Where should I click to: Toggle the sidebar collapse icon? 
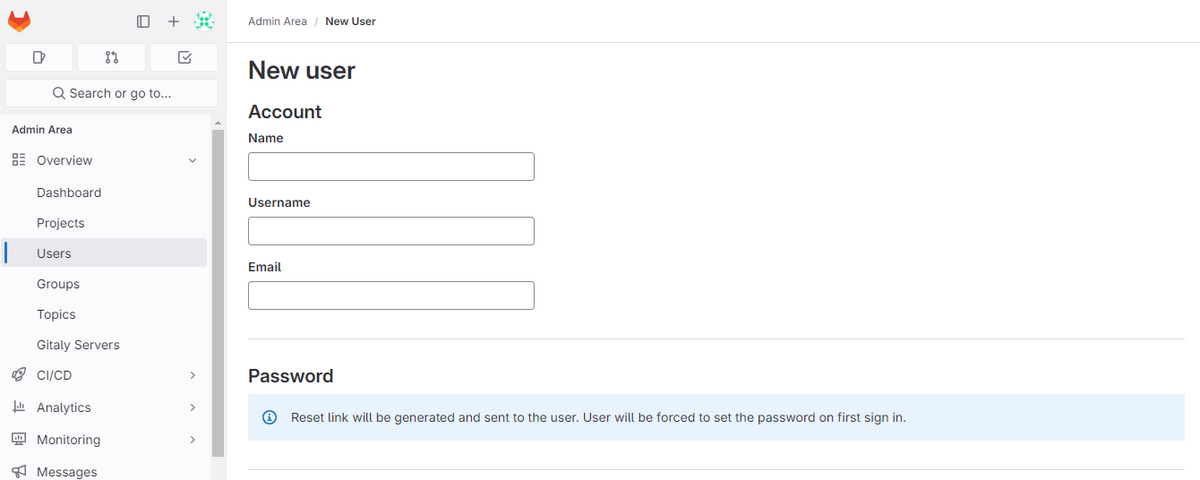[x=143, y=21]
